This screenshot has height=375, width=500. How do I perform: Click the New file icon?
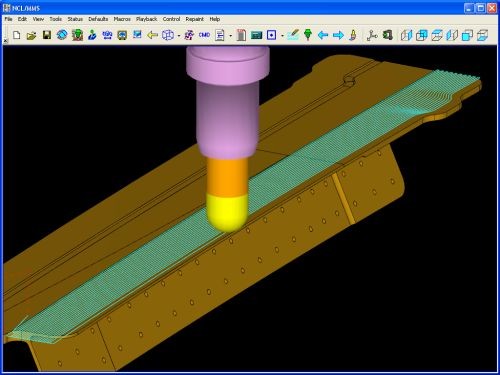(16, 35)
